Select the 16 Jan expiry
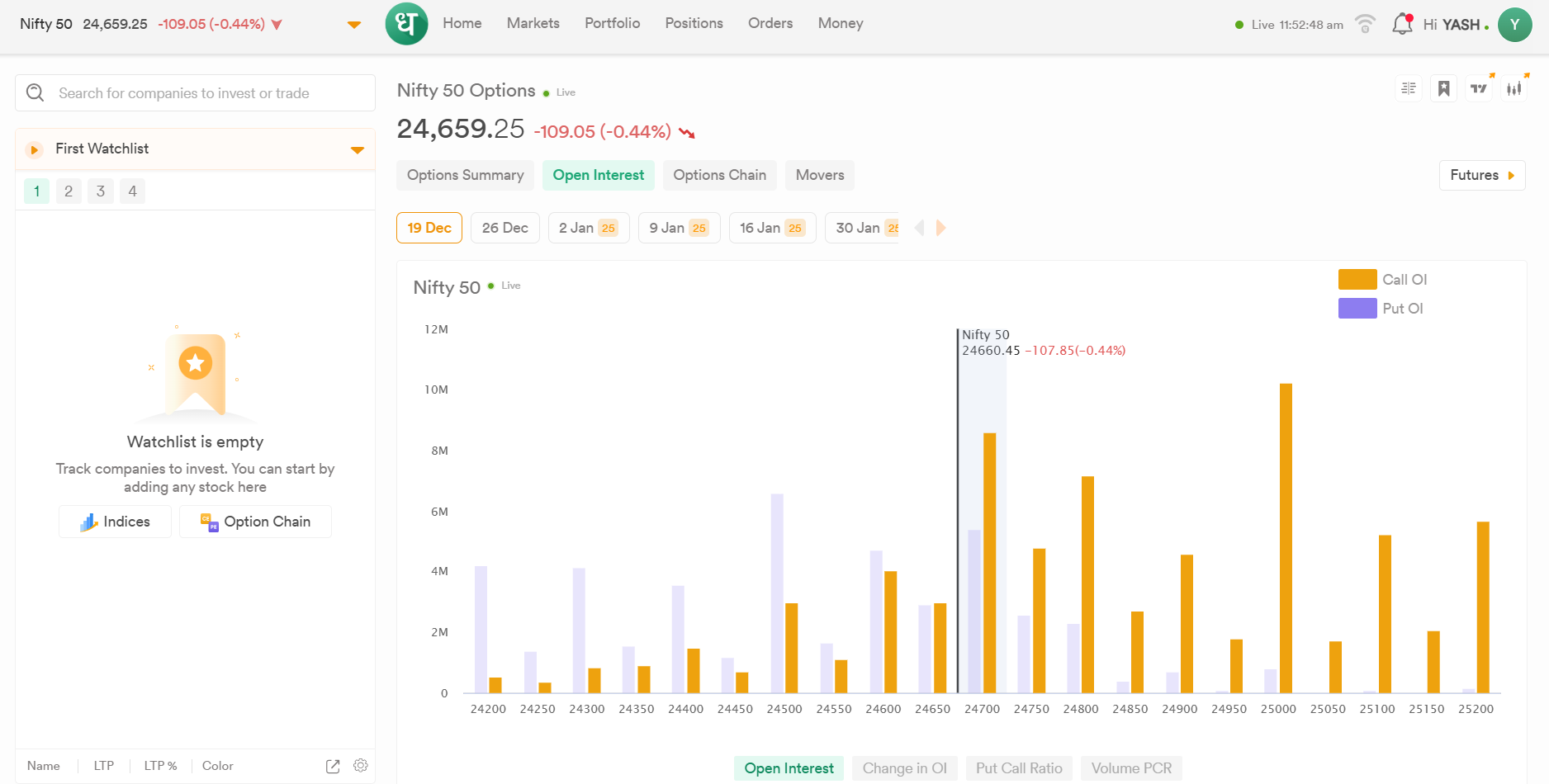Image resolution: width=1549 pixels, height=784 pixels. [x=773, y=228]
